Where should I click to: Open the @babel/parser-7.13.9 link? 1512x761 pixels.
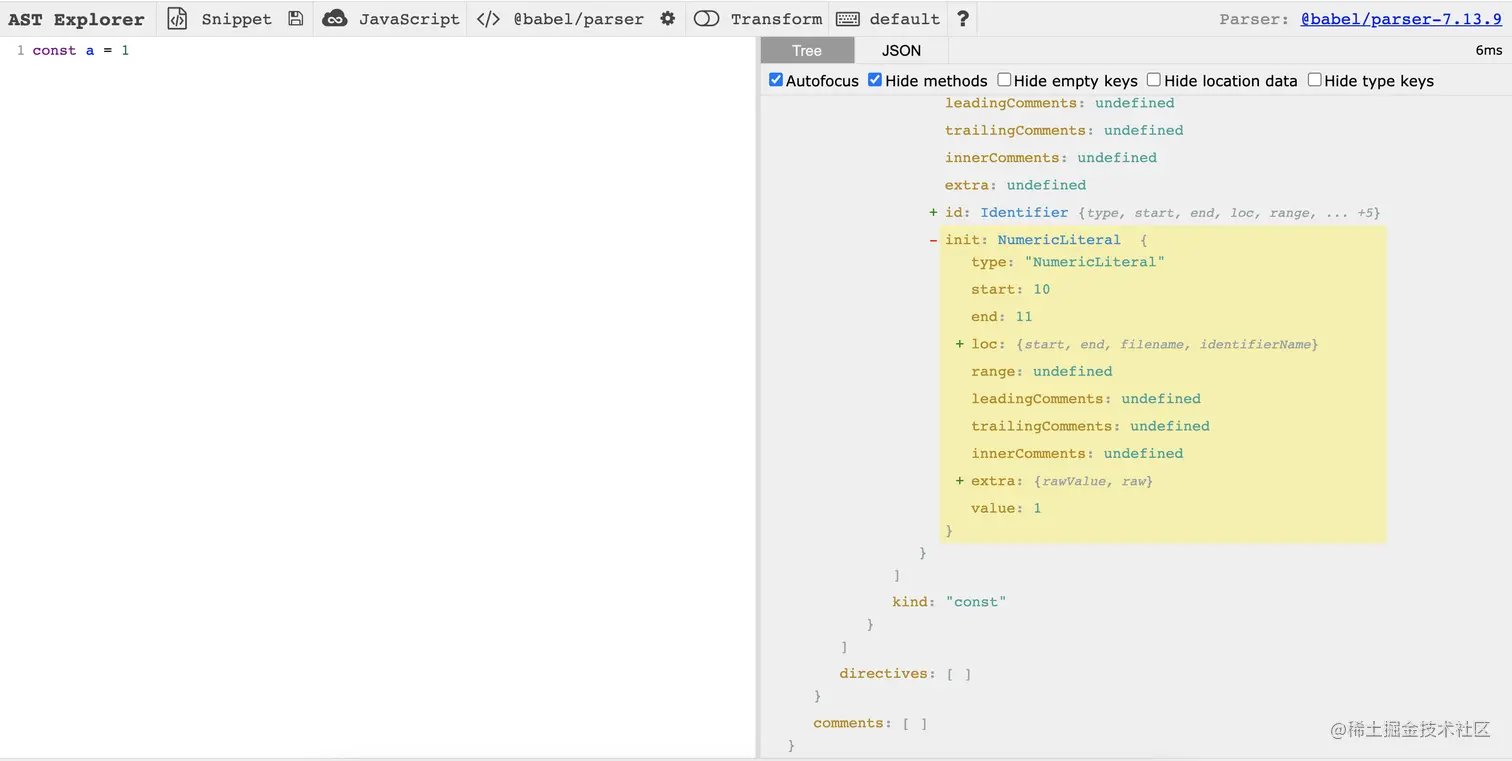tap(1401, 18)
